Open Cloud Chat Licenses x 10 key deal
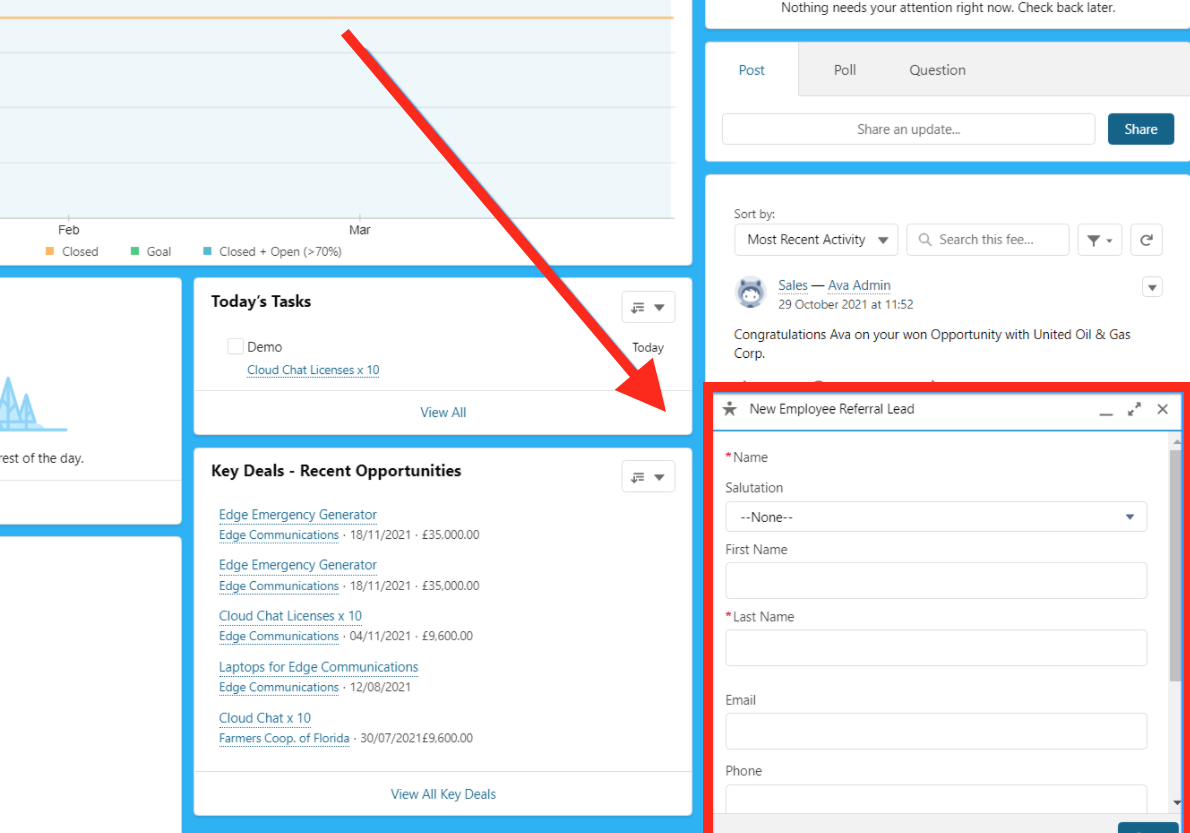This screenshot has width=1190, height=833. click(291, 616)
